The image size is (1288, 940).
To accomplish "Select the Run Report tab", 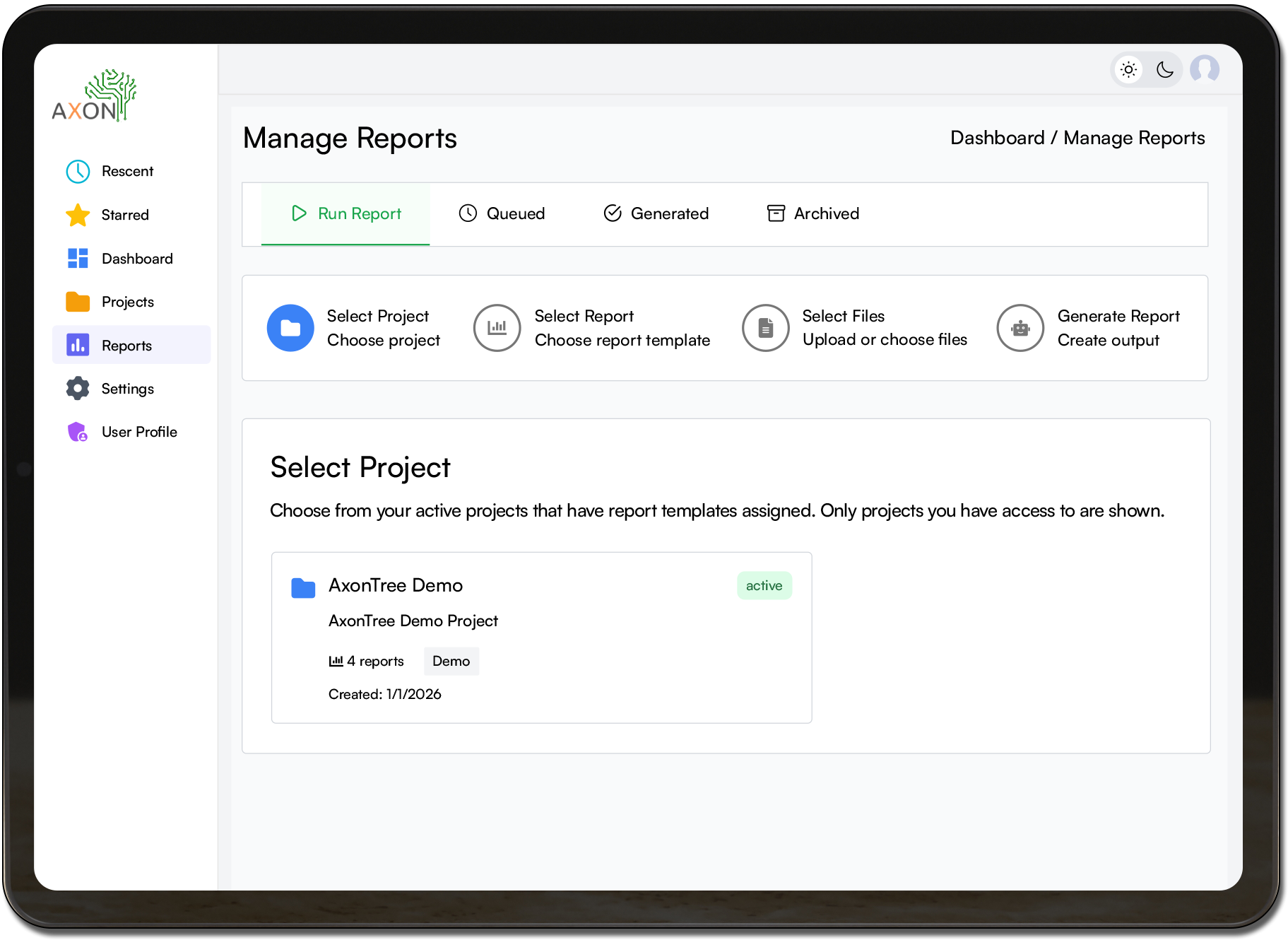I will (x=345, y=213).
